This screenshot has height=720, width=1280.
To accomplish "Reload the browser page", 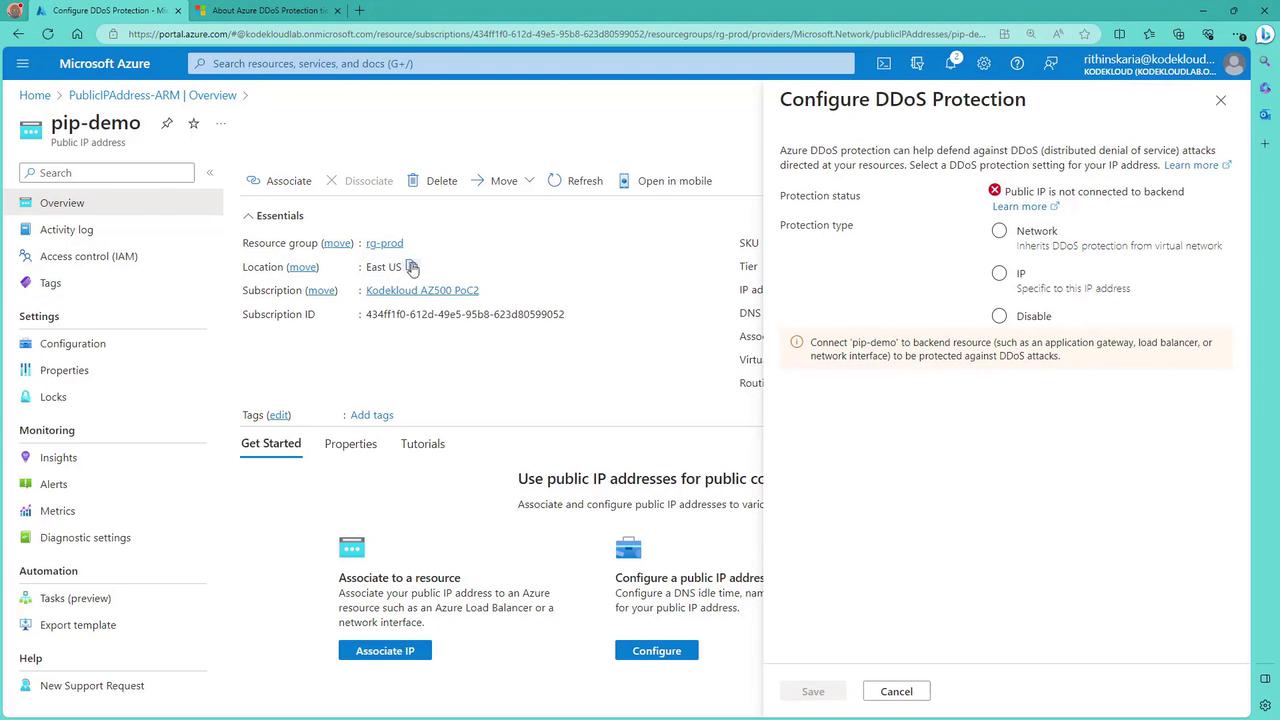I will click(47, 34).
